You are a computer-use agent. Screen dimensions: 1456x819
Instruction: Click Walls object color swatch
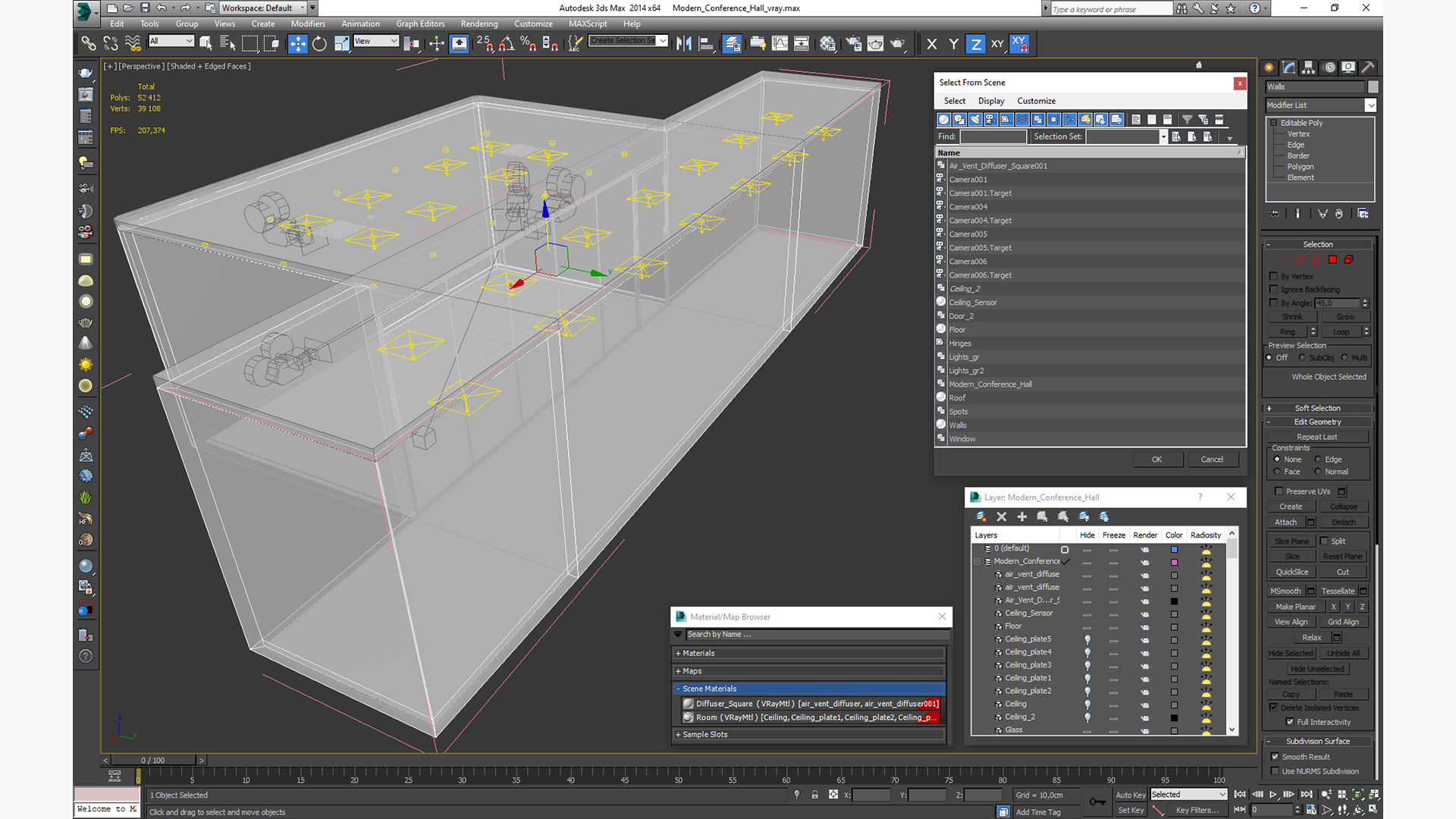[1373, 86]
